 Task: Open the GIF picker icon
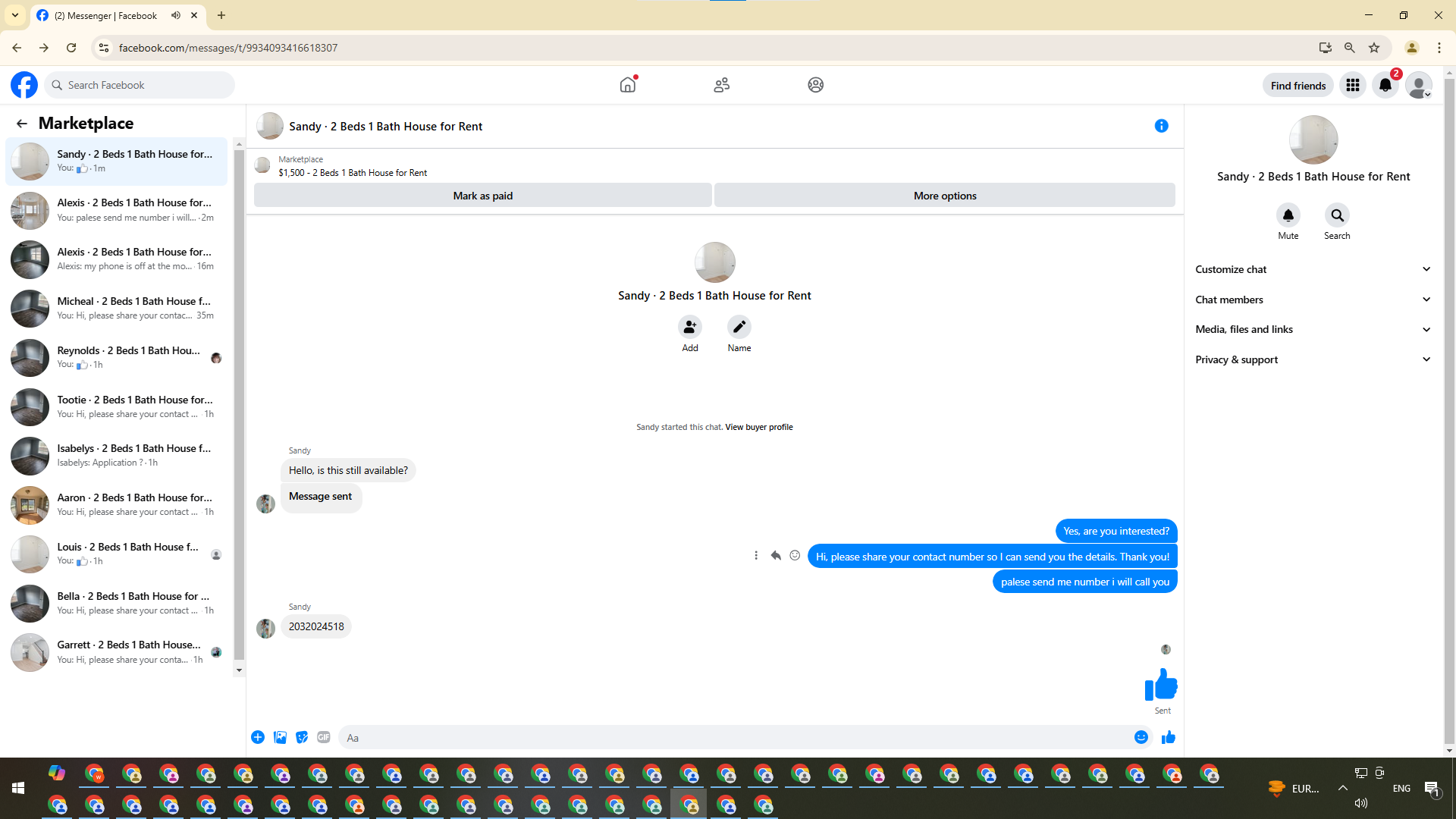click(x=324, y=737)
